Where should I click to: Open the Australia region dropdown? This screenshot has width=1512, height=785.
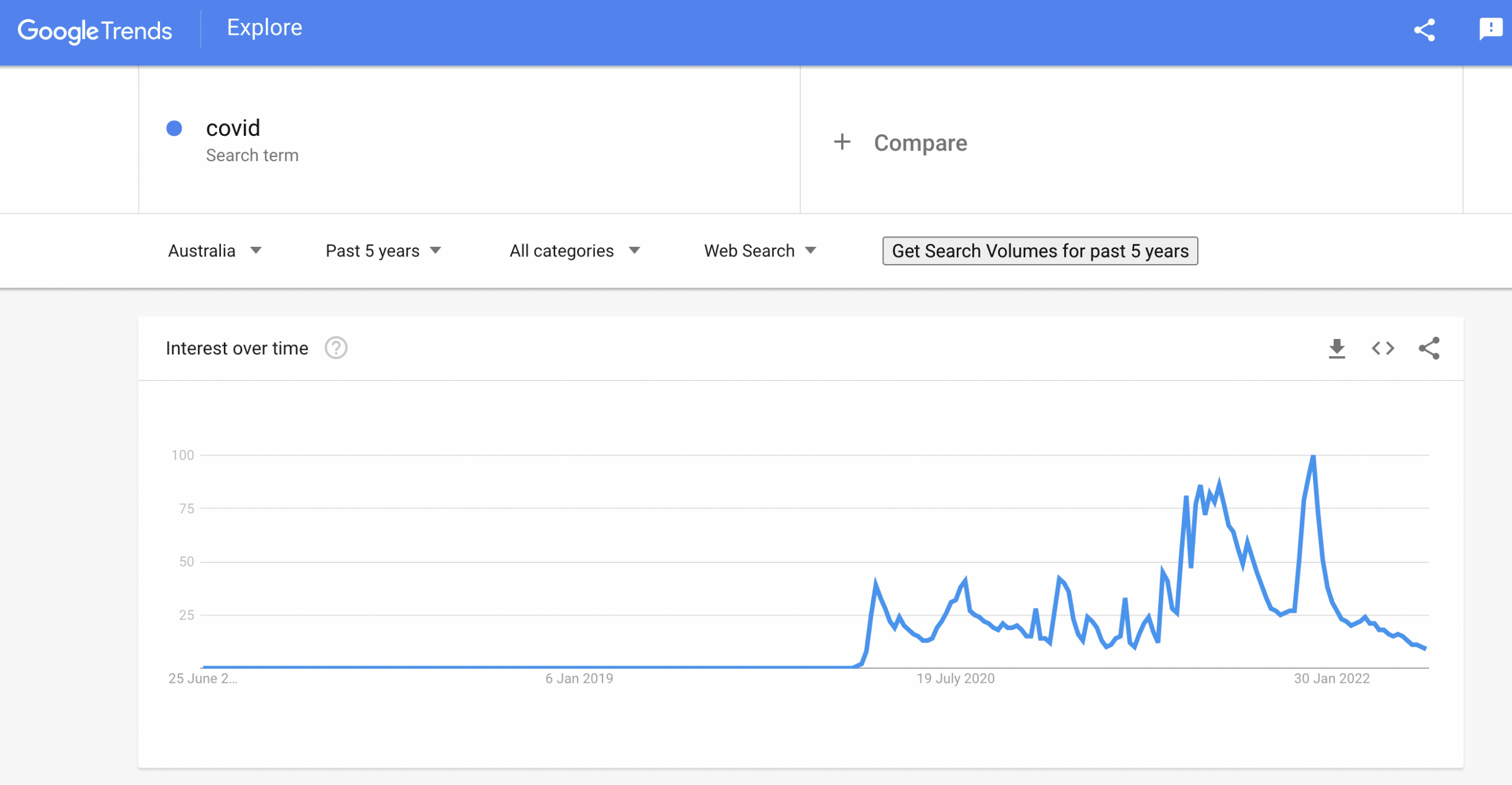click(214, 250)
